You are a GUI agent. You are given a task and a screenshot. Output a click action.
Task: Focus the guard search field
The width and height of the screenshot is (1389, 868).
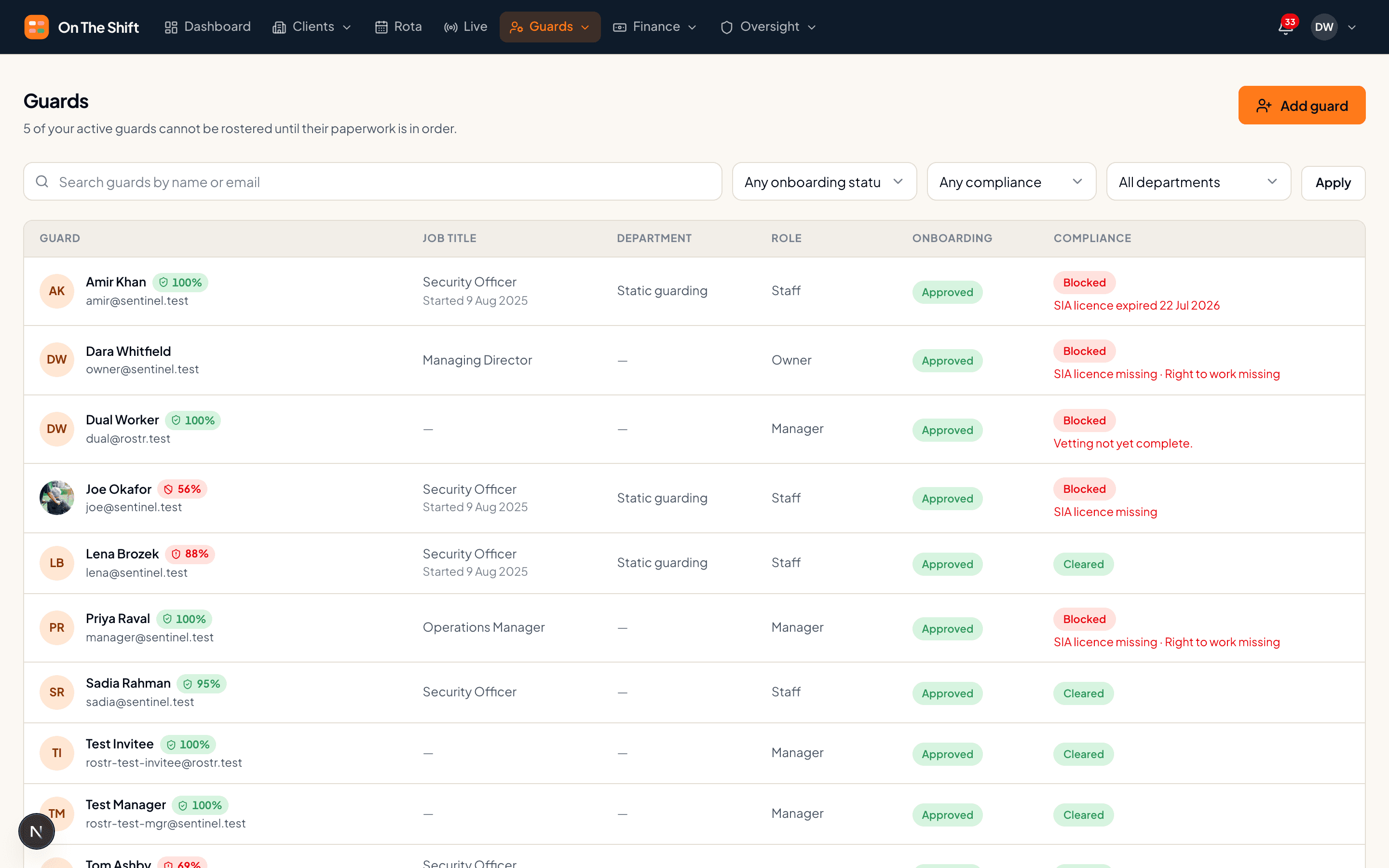click(372, 181)
